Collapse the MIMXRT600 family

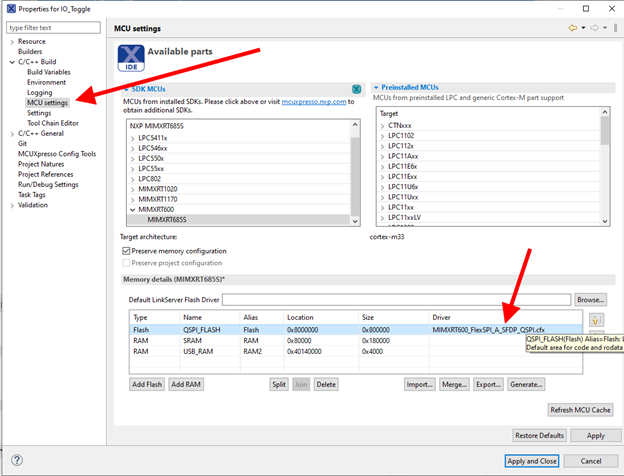click(133, 210)
